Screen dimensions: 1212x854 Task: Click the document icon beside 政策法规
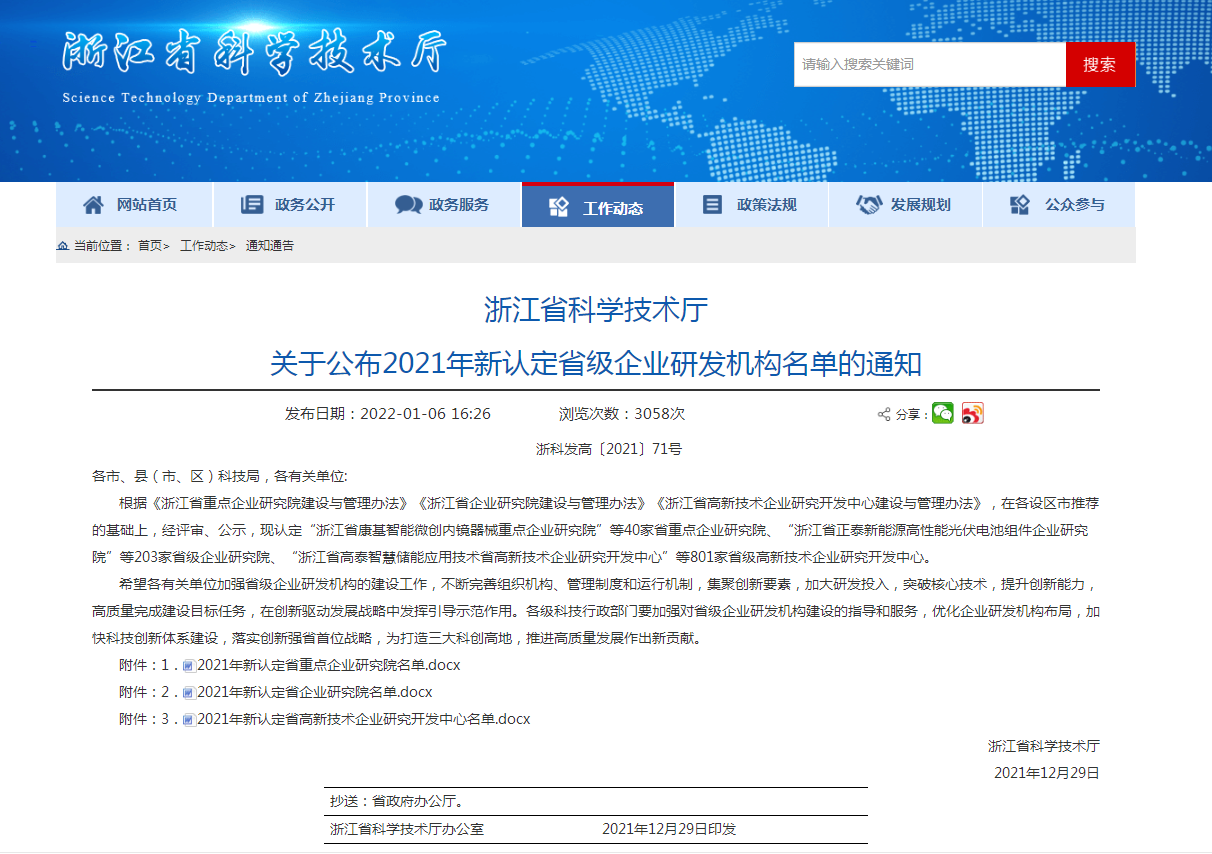pos(712,205)
